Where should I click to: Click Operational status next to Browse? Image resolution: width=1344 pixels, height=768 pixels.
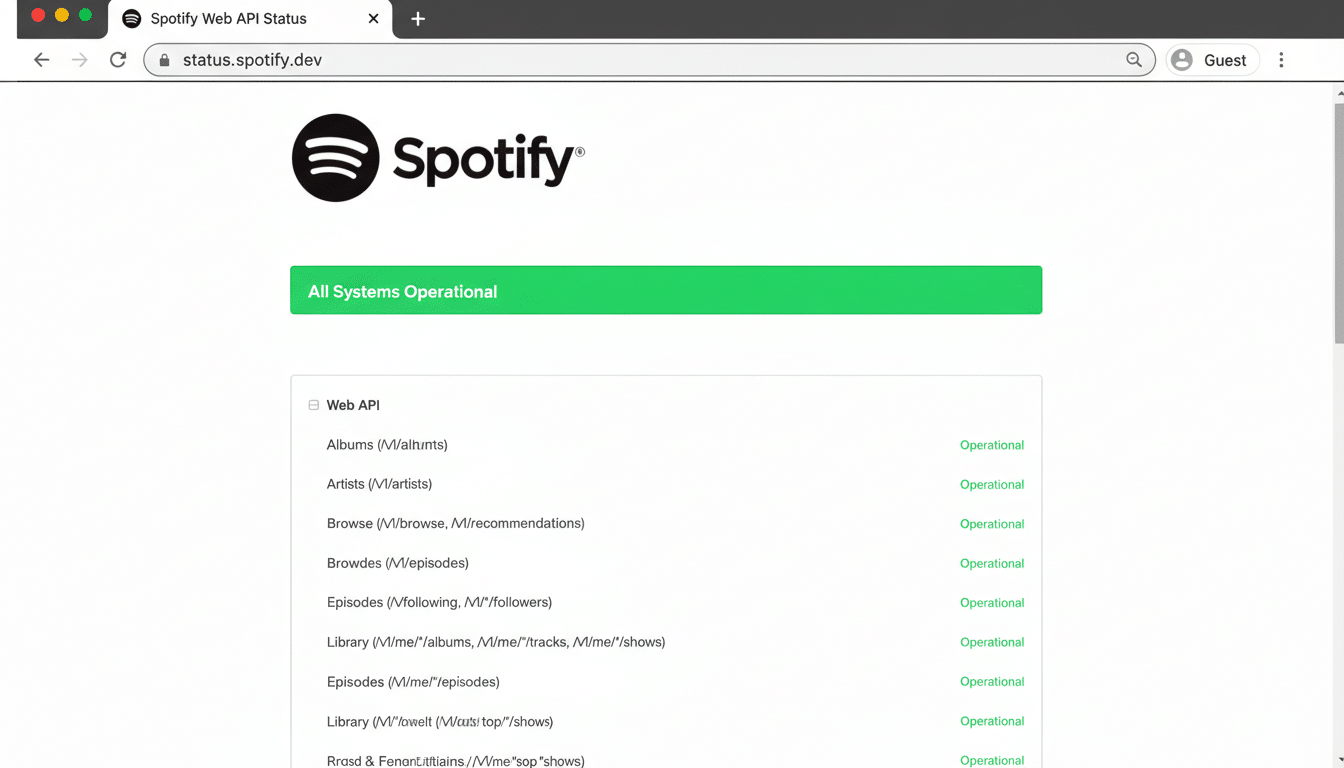[x=992, y=523]
